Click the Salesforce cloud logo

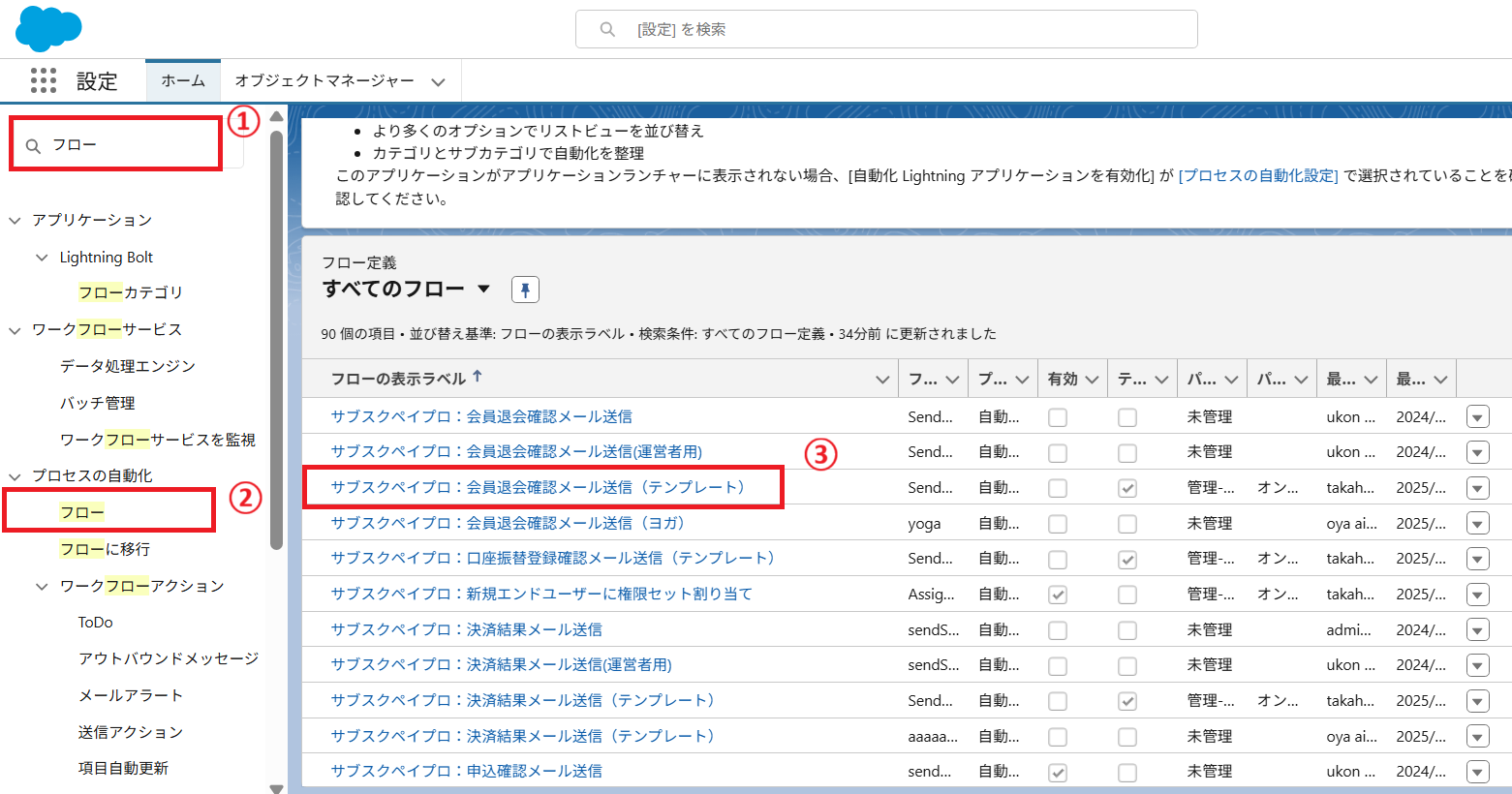48,29
